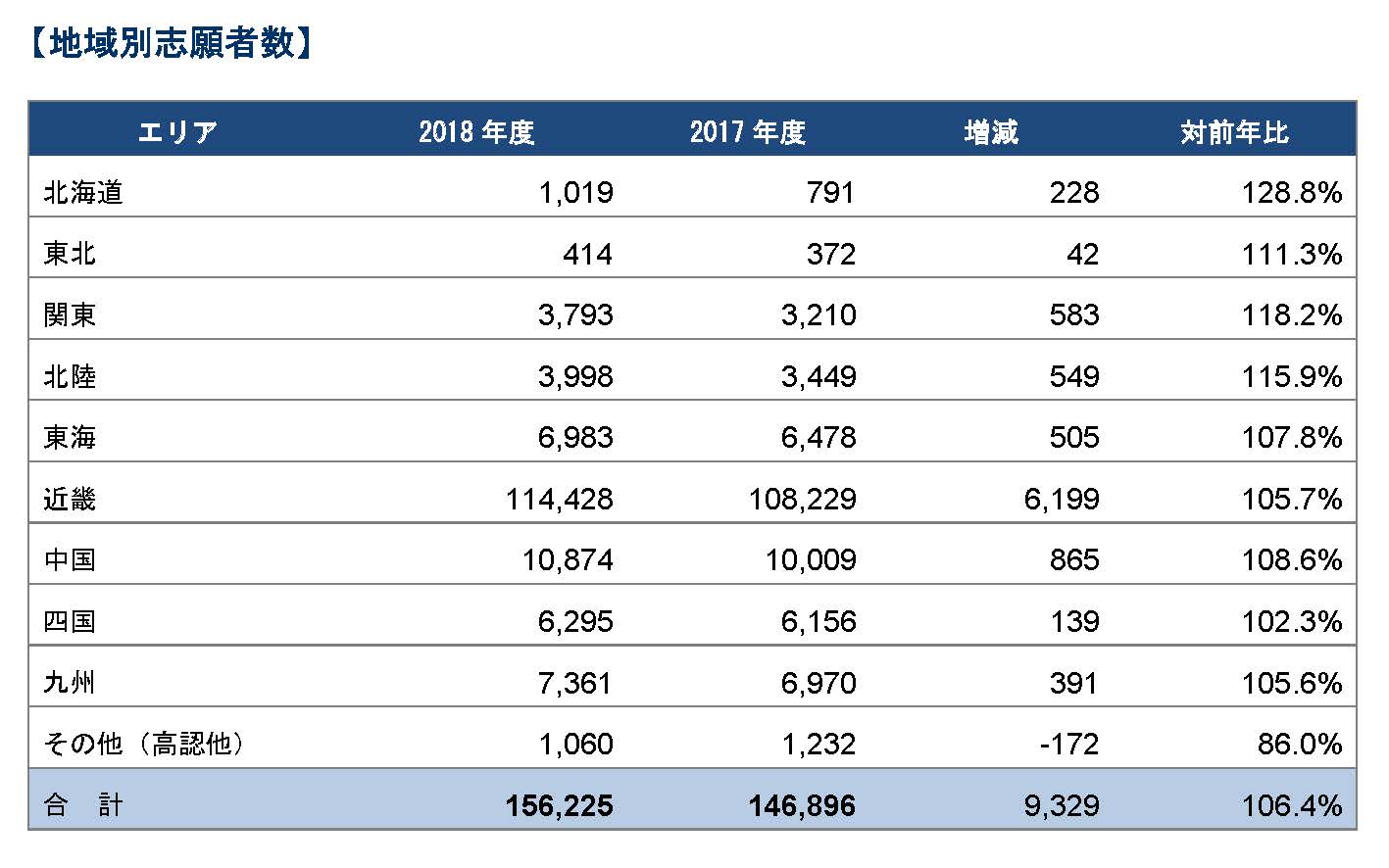1389x868 pixels.
Task: Click the 2017年度 column header
Action: tap(748, 132)
